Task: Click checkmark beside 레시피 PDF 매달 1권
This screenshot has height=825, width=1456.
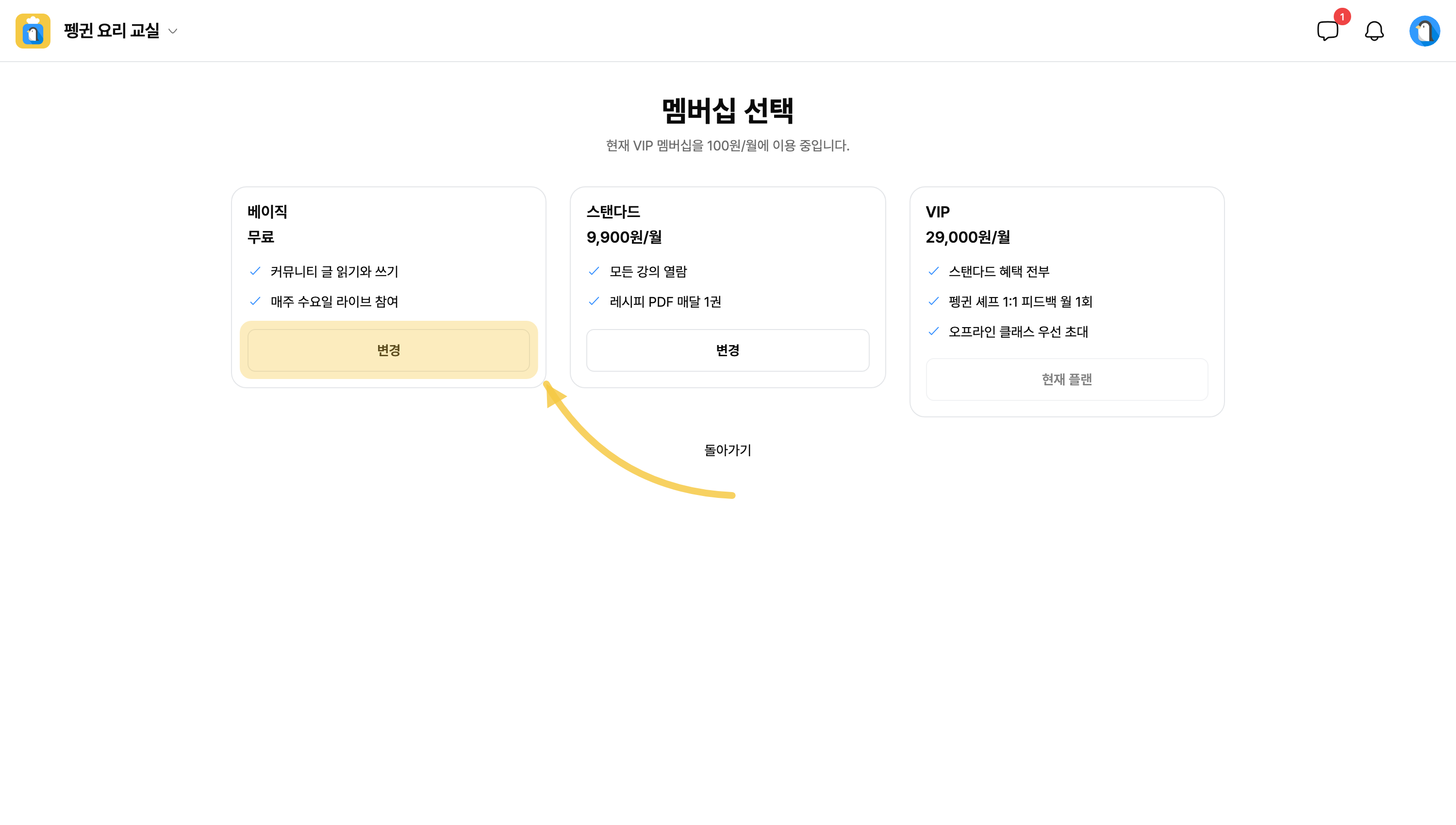Action: (594, 301)
